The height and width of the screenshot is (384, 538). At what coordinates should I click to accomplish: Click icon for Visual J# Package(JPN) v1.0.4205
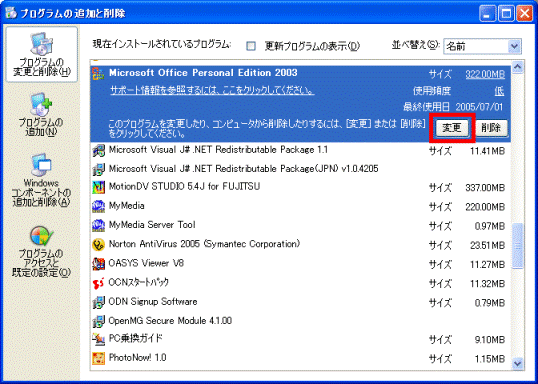point(98,169)
